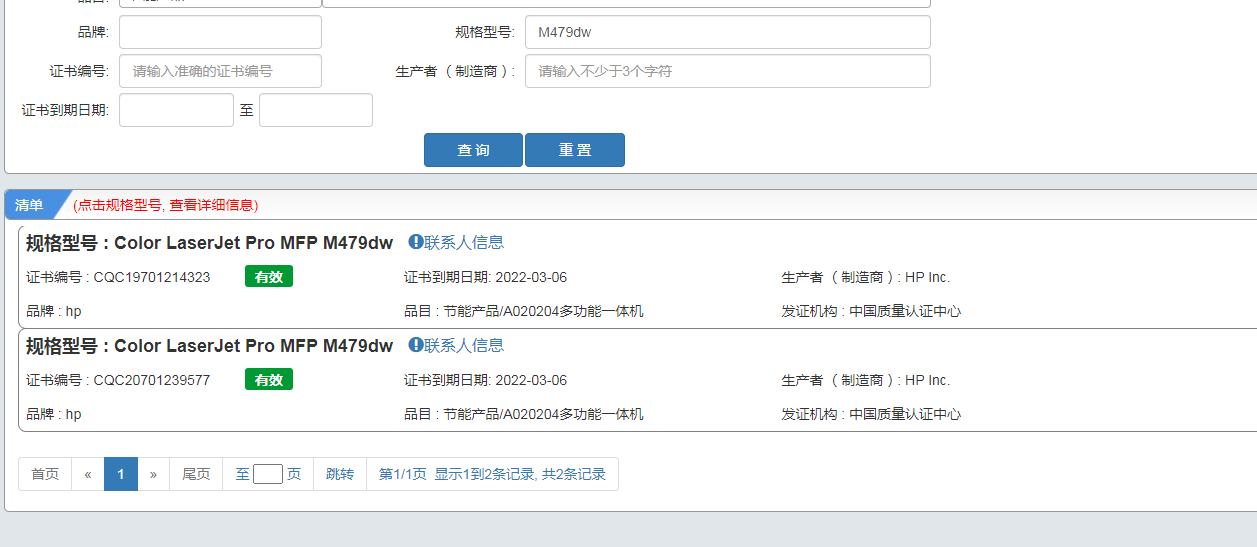The width and height of the screenshot is (1257, 547).
Task: Click 品目 节能产品 text in CQC19701214323 record
Action: (x=524, y=311)
